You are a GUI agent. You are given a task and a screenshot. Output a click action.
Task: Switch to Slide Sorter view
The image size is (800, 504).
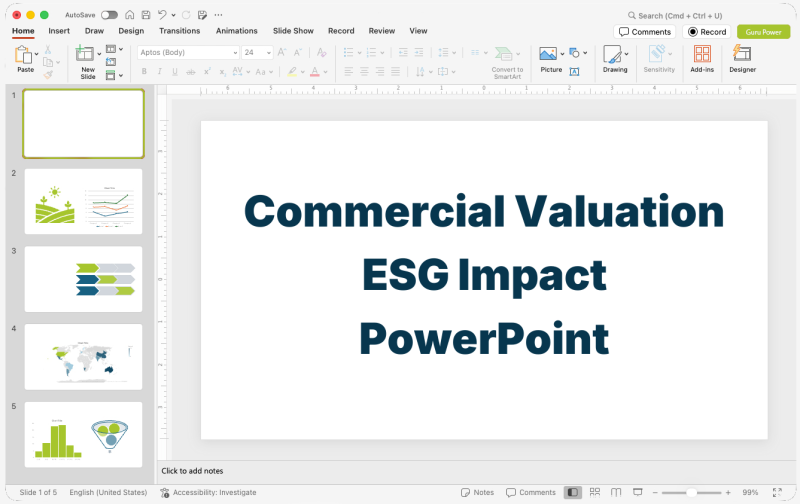(x=594, y=492)
